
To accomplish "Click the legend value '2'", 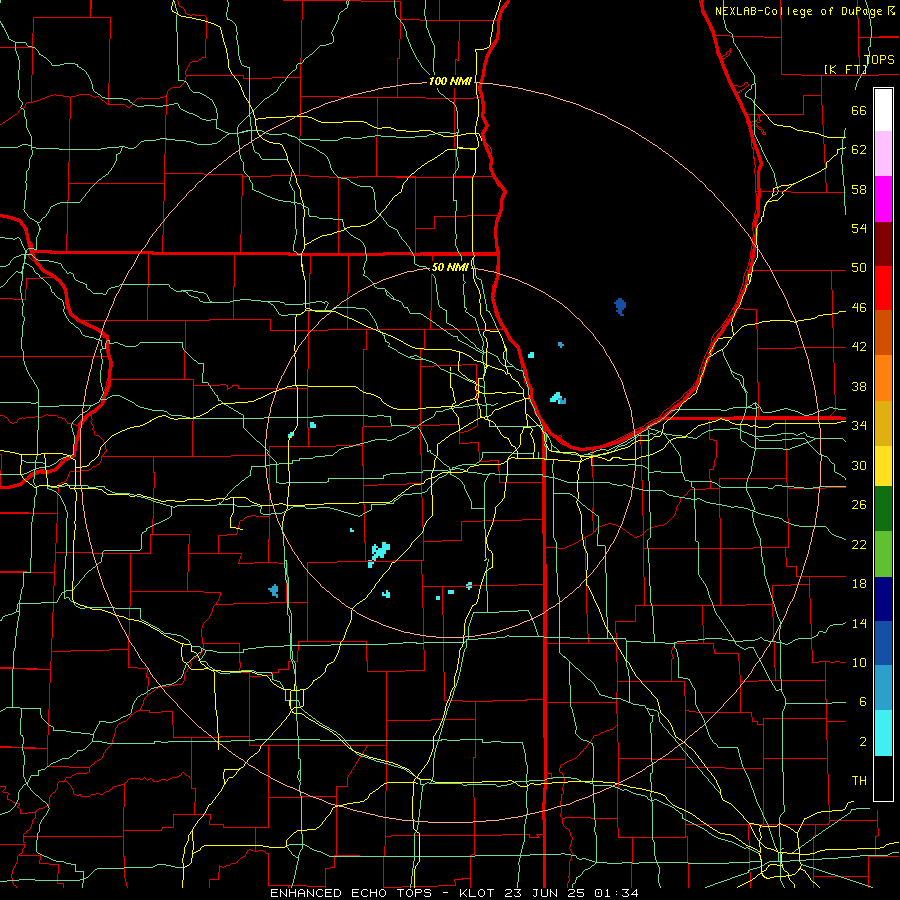I will (863, 742).
